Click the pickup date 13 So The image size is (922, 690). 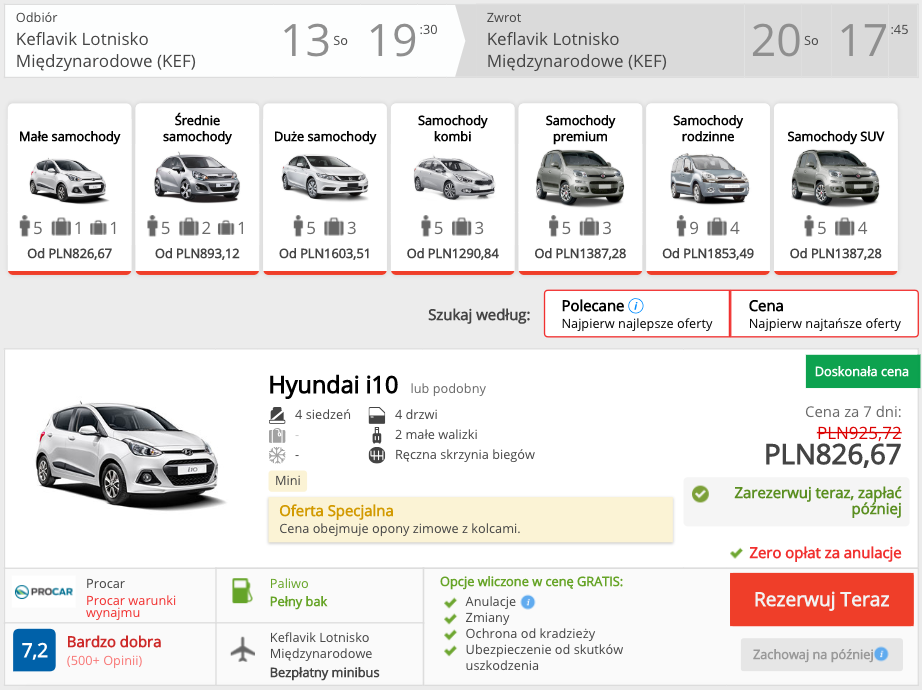315,41
